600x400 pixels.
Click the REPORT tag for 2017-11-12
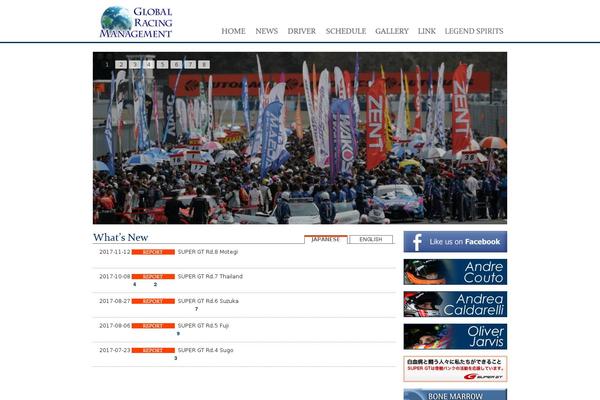point(153,252)
